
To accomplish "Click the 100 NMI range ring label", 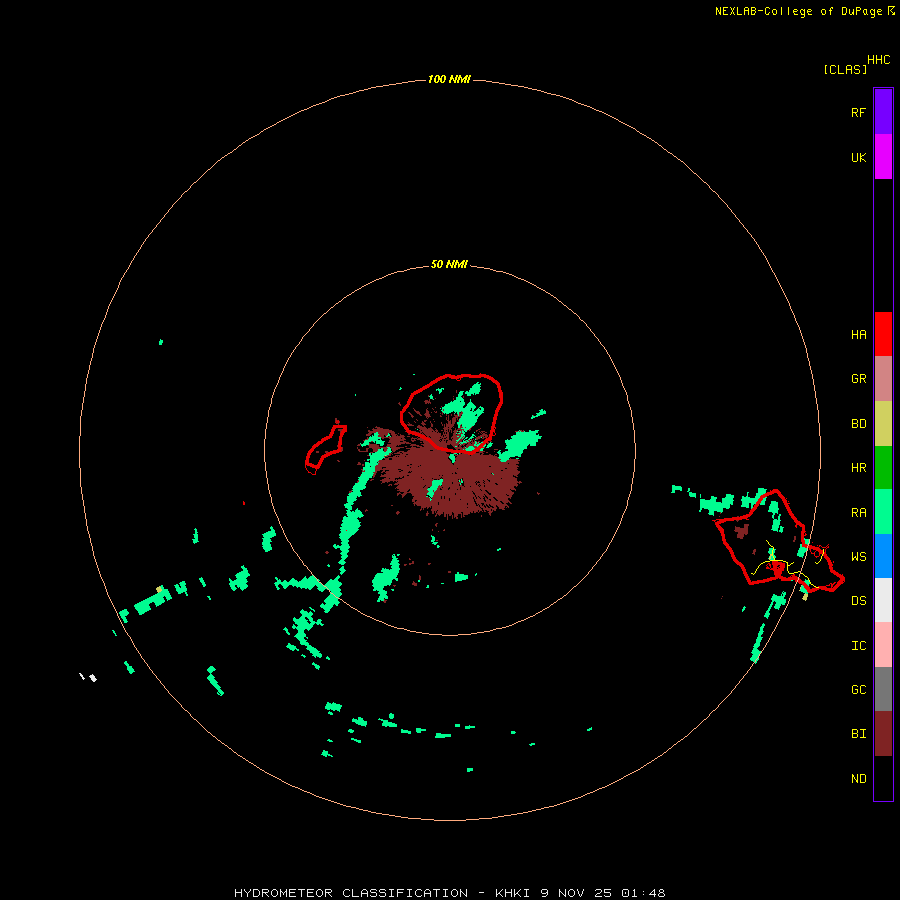I will pyautogui.click(x=449, y=79).
